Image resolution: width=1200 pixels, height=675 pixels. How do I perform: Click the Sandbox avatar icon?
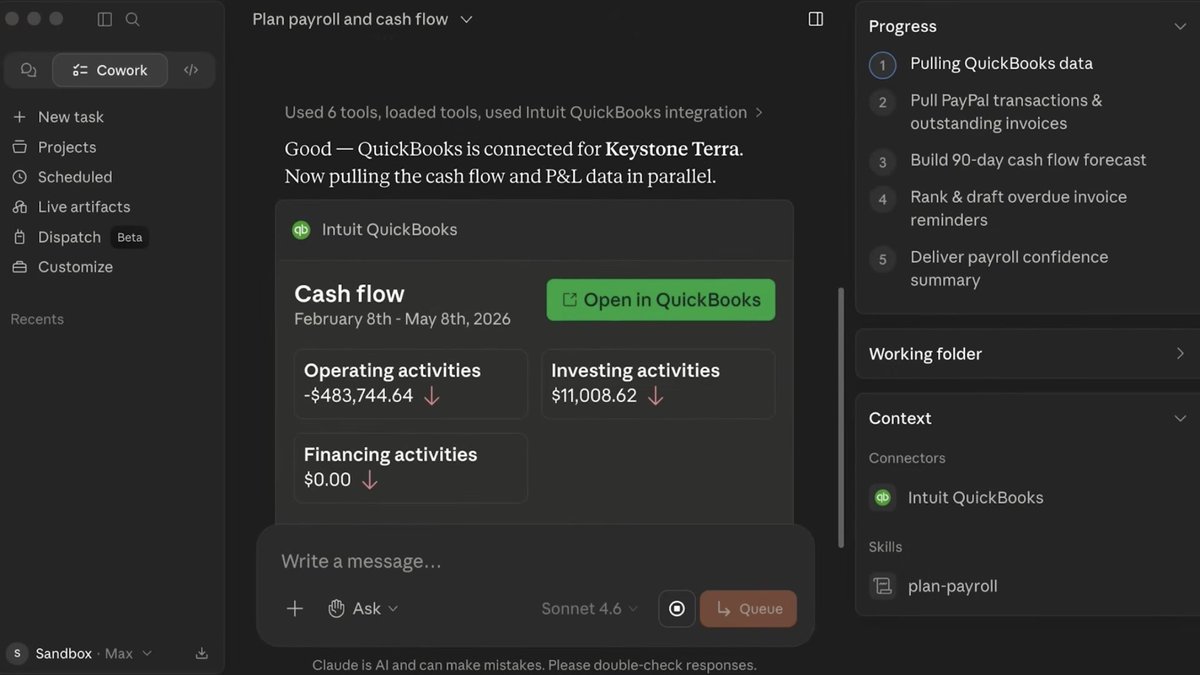pos(17,653)
